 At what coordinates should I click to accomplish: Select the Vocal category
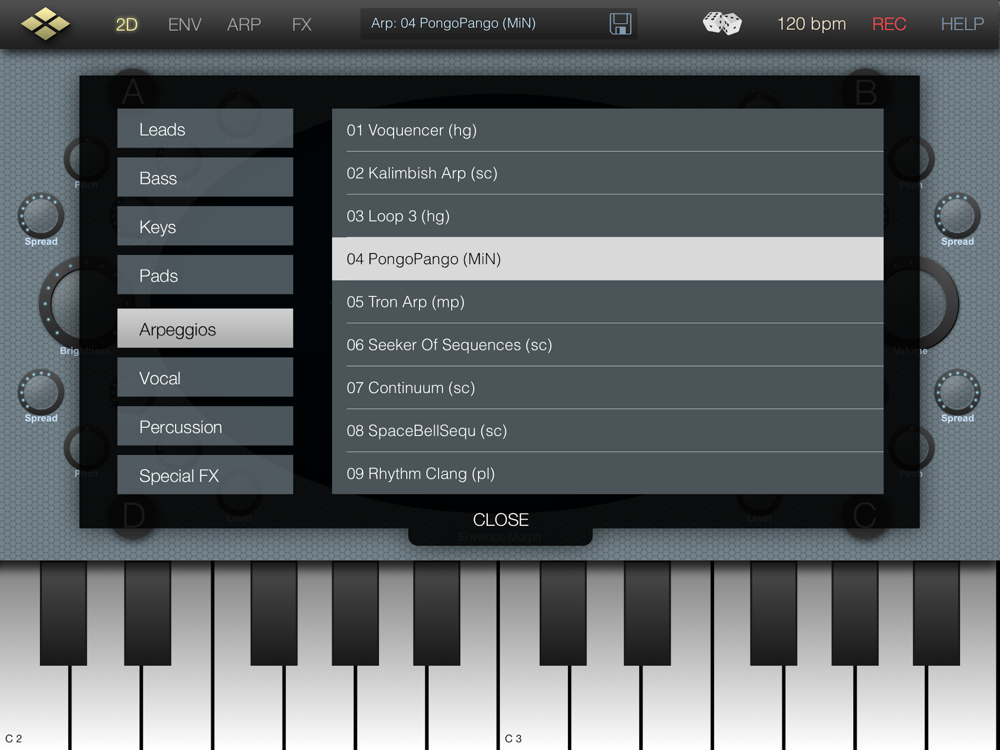(205, 378)
